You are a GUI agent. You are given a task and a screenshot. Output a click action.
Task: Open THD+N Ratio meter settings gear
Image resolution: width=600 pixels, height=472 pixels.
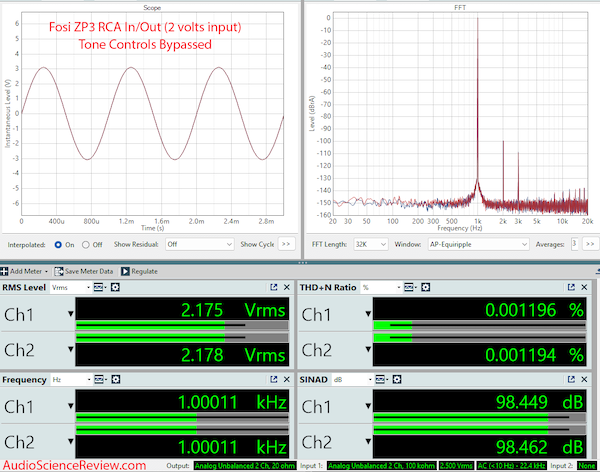423,287
